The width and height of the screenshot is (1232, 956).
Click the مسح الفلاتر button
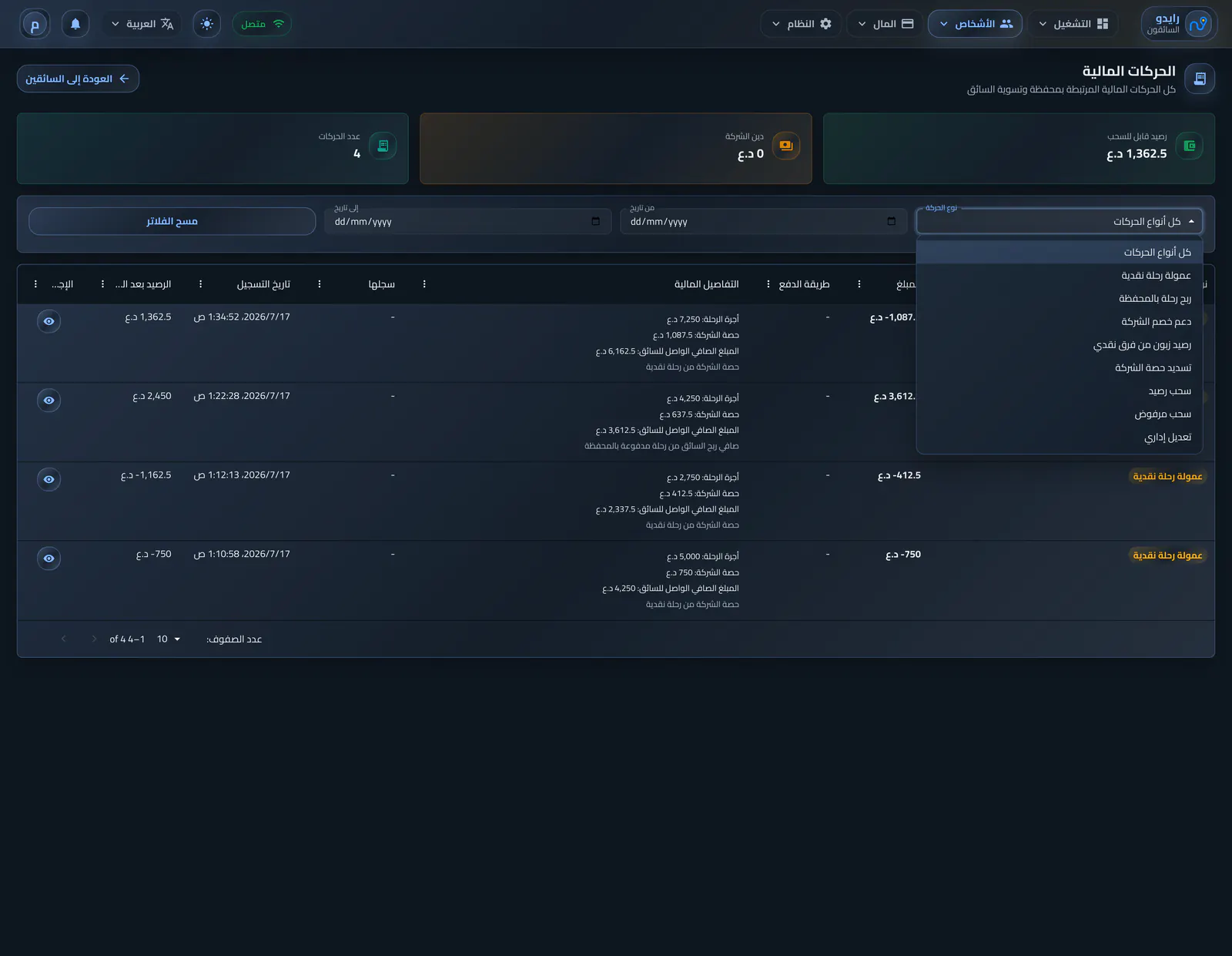point(172,221)
